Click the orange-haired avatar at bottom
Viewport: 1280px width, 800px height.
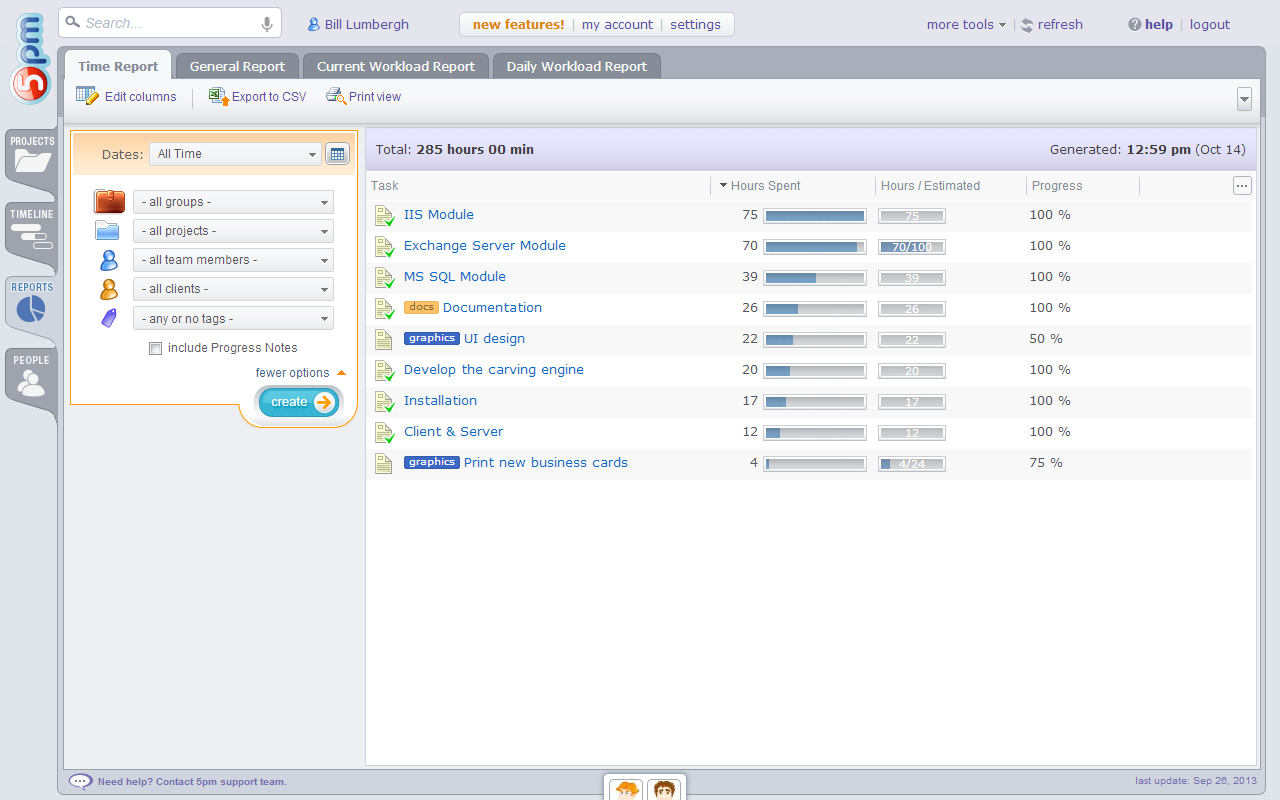click(627, 790)
